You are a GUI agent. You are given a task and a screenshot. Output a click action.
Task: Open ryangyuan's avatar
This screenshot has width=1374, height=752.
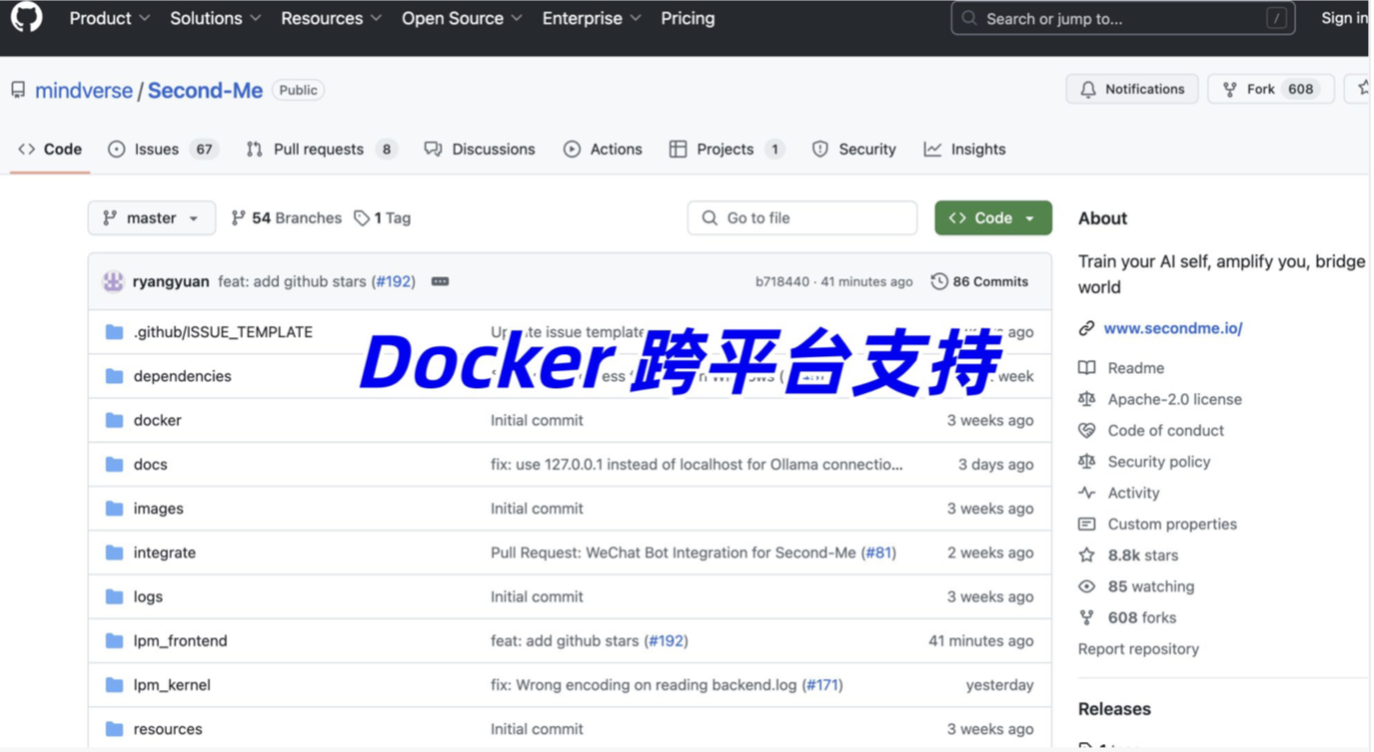tap(113, 282)
